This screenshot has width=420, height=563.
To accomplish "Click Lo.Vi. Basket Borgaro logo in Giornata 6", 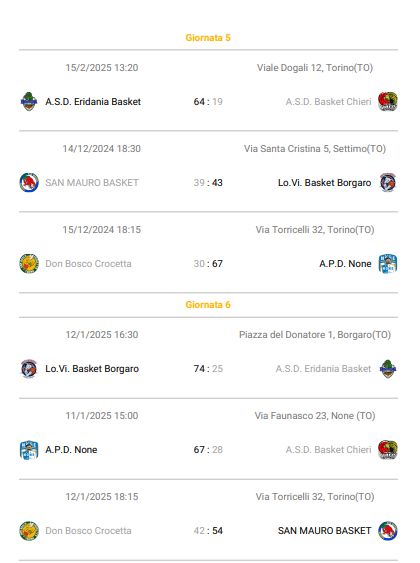I will pyautogui.click(x=29, y=369).
